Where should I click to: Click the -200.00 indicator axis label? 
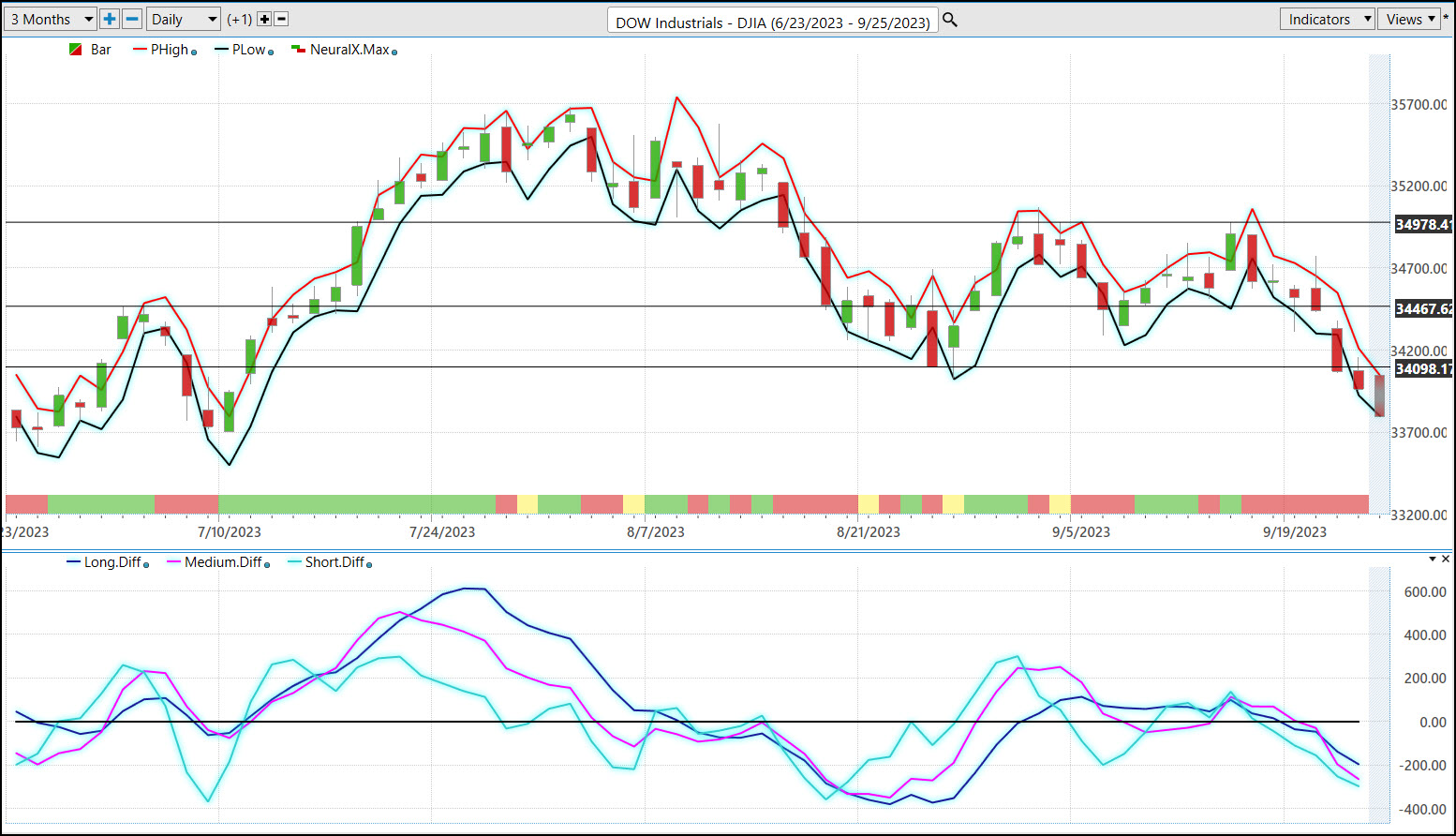pyautogui.click(x=1423, y=766)
